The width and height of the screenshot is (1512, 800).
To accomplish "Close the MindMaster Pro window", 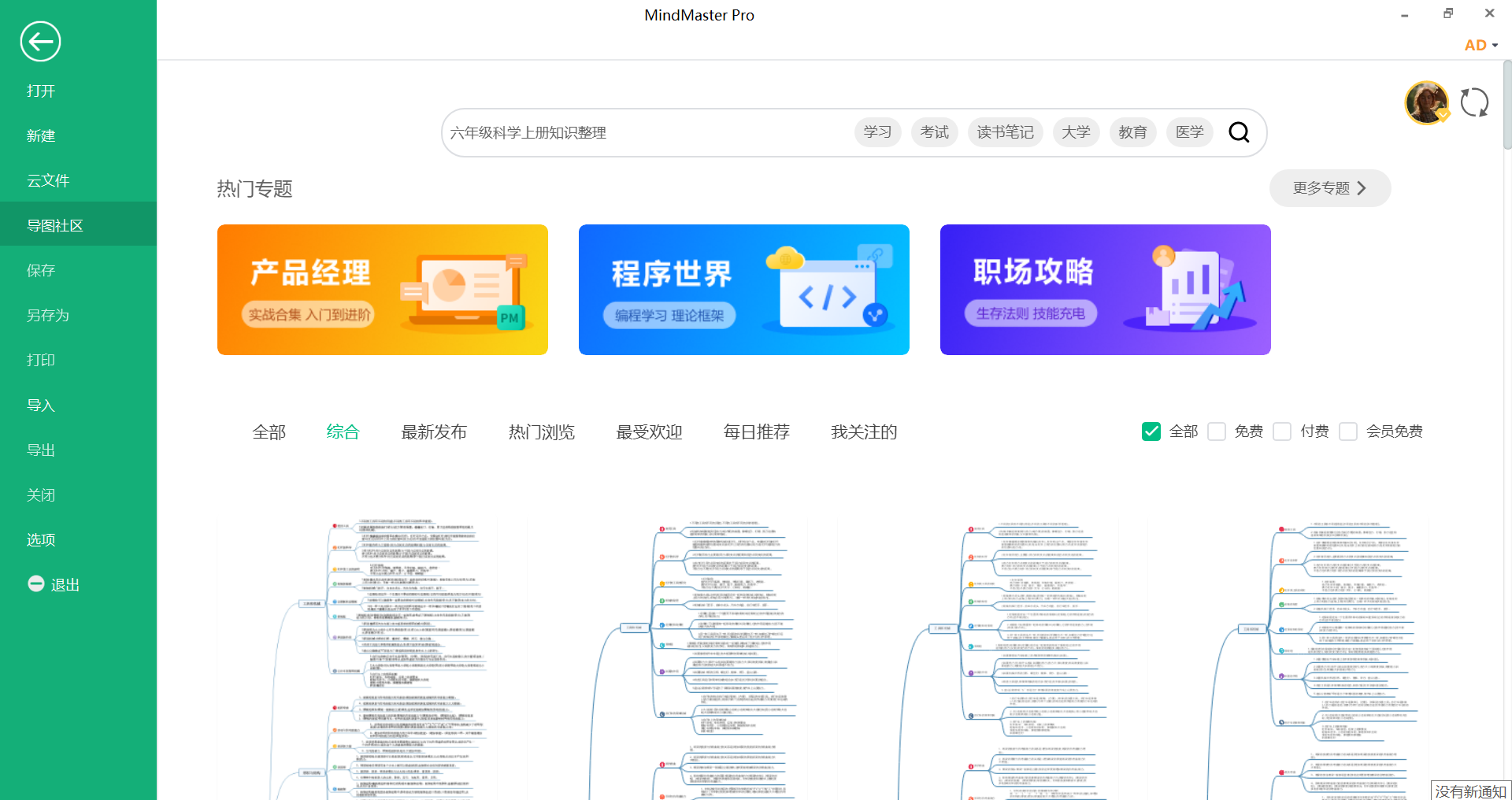I will tap(1489, 13).
